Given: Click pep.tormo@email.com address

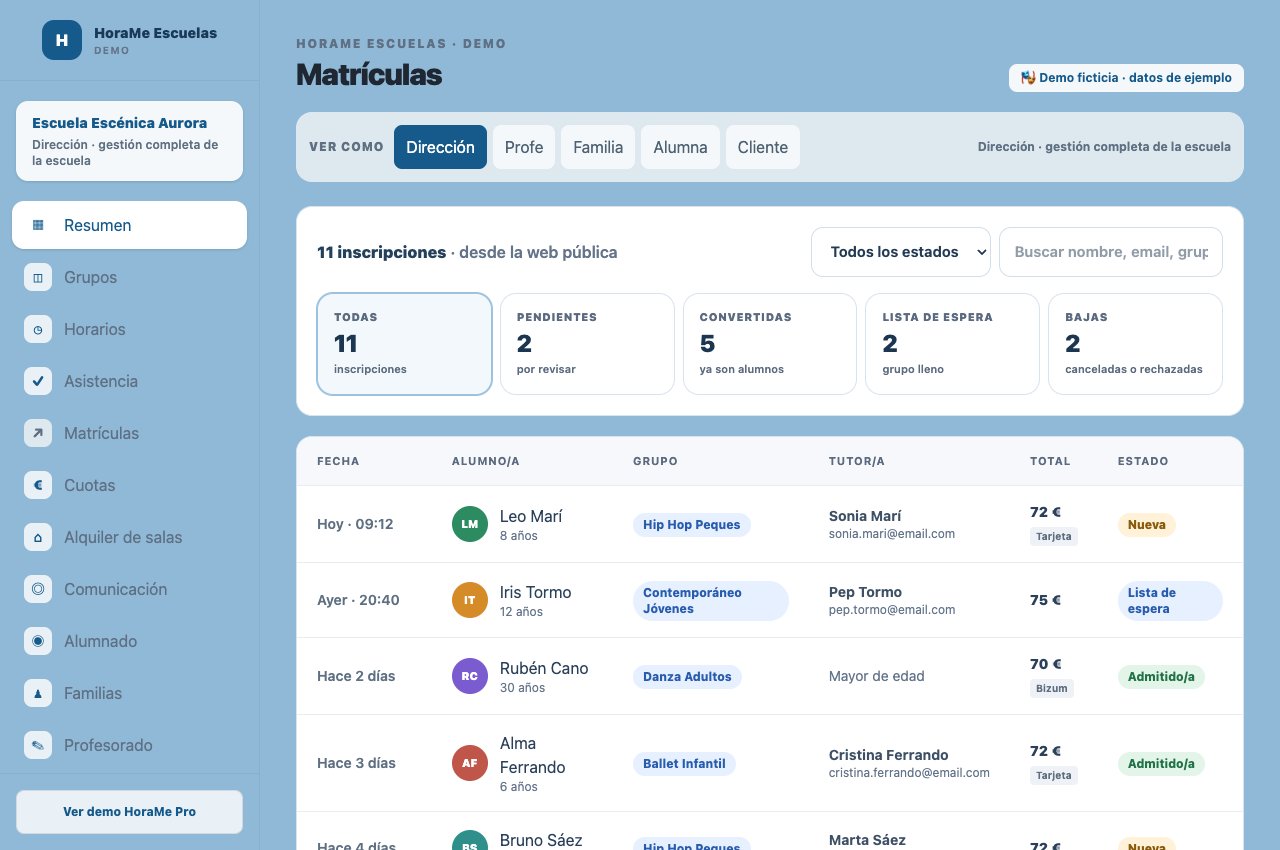Looking at the screenshot, I should pos(892,610).
